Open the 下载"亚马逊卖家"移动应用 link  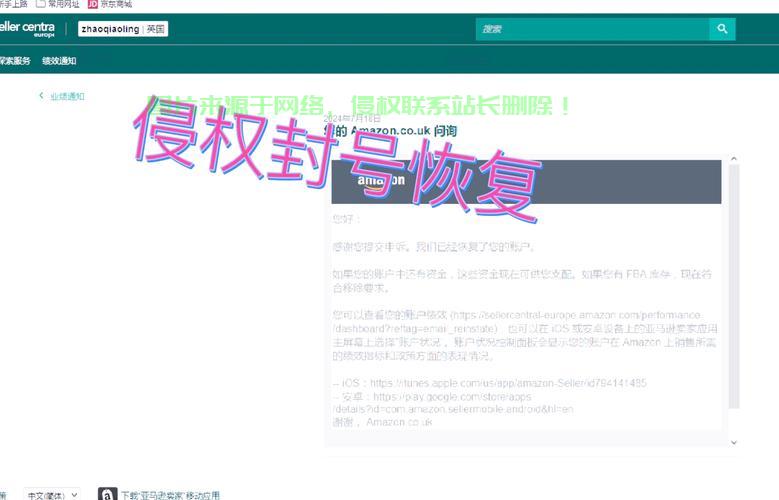[x=170, y=496]
